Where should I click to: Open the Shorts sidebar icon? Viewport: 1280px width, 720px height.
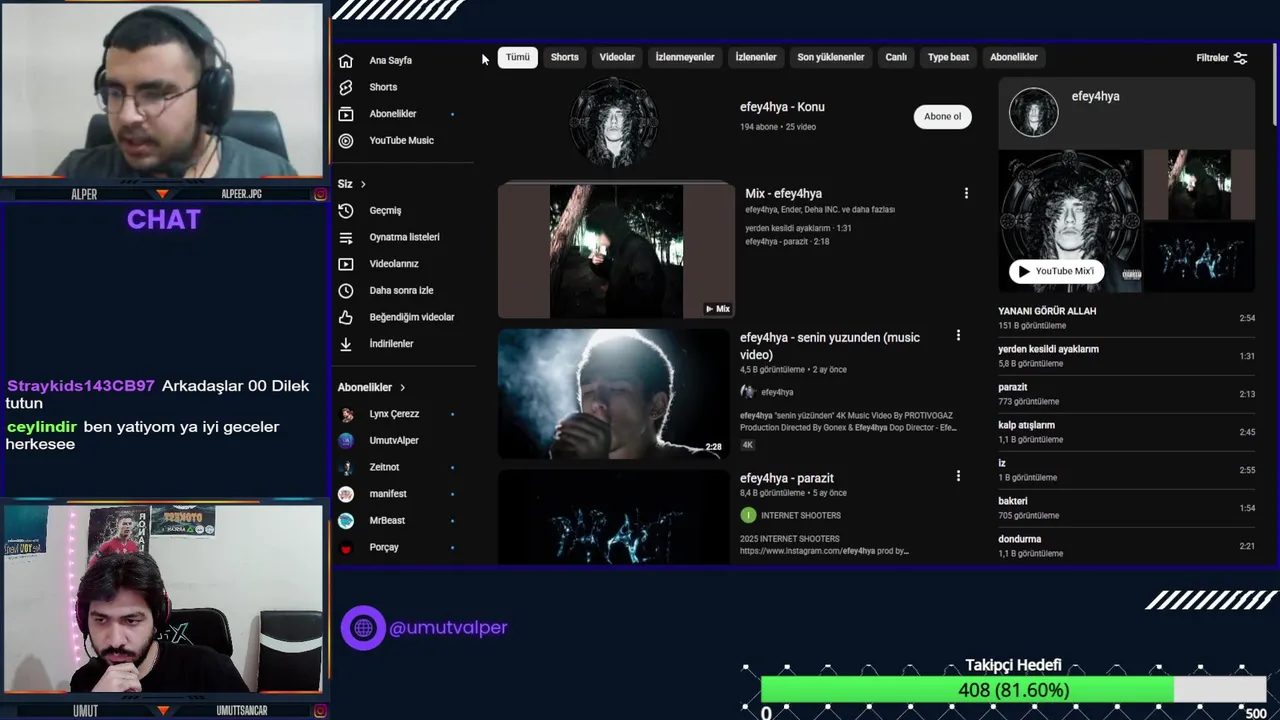click(x=345, y=87)
